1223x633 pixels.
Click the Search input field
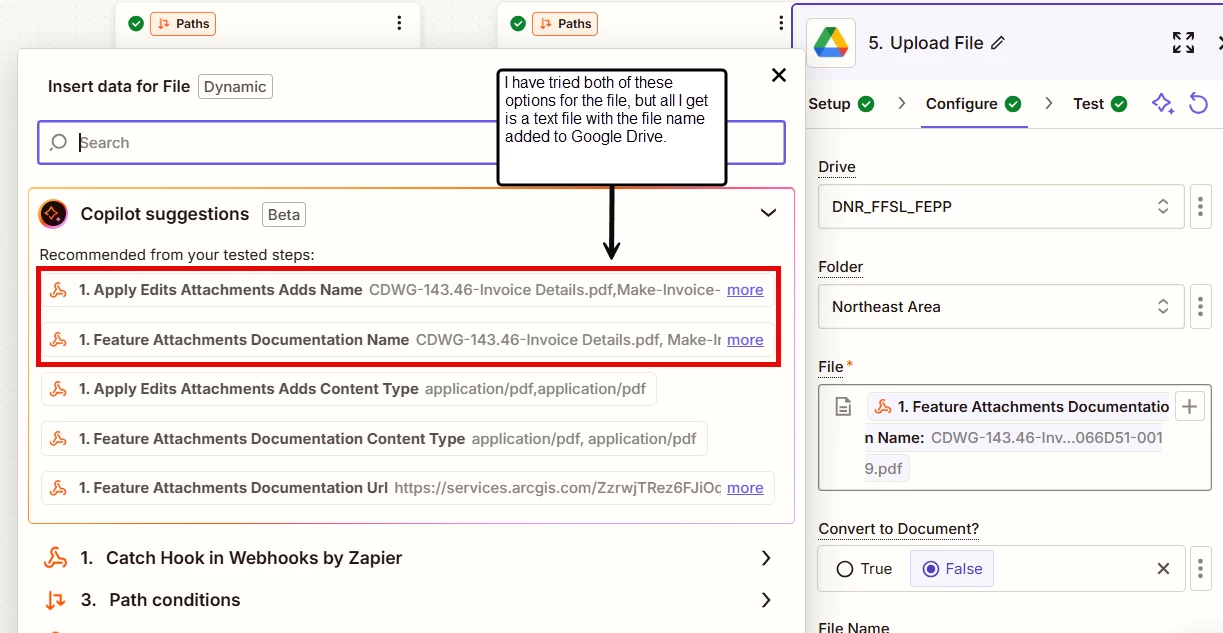click(x=411, y=142)
